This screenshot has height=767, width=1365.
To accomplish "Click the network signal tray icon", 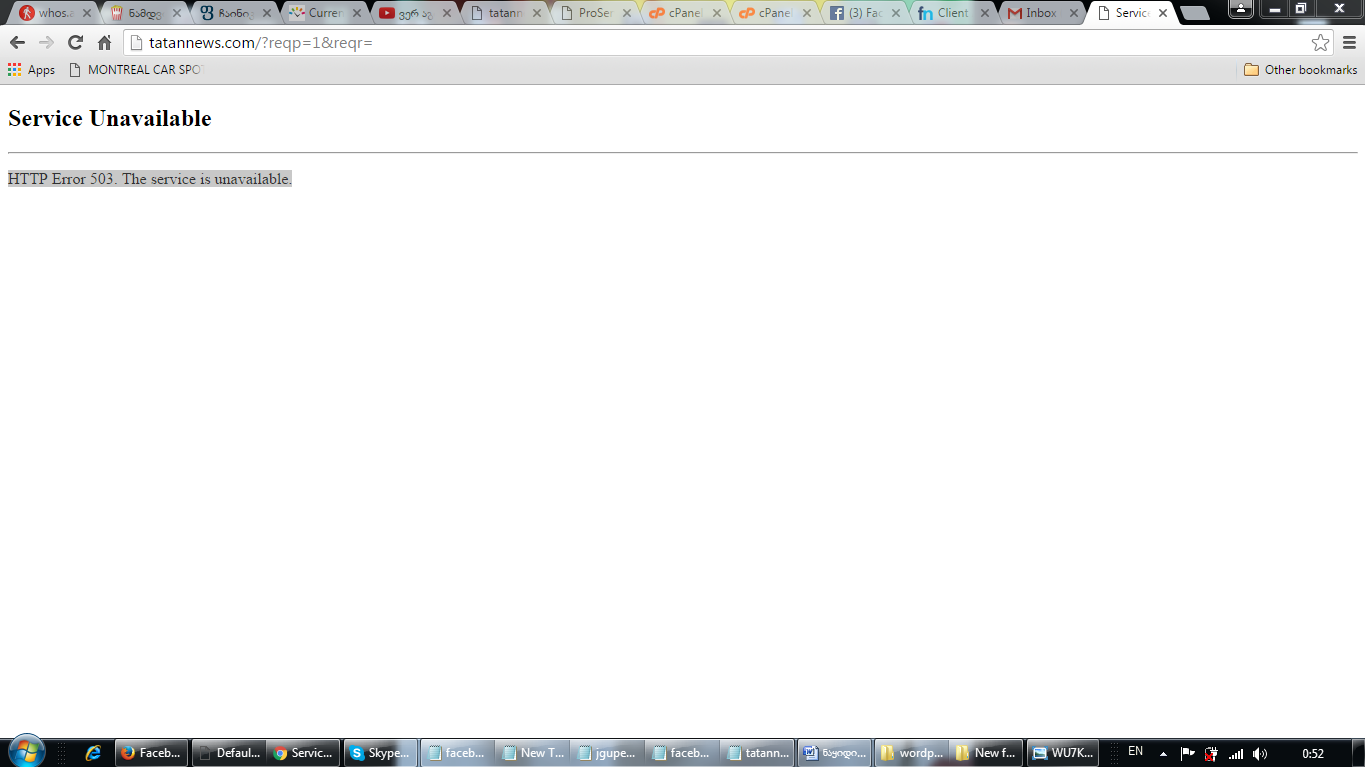I will (1236, 754).
